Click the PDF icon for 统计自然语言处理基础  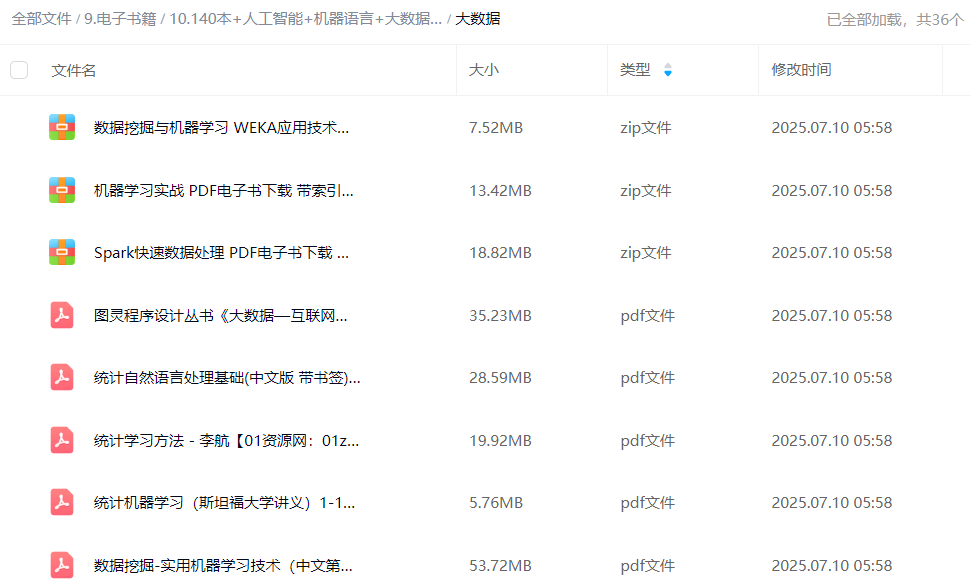(62, 378)
